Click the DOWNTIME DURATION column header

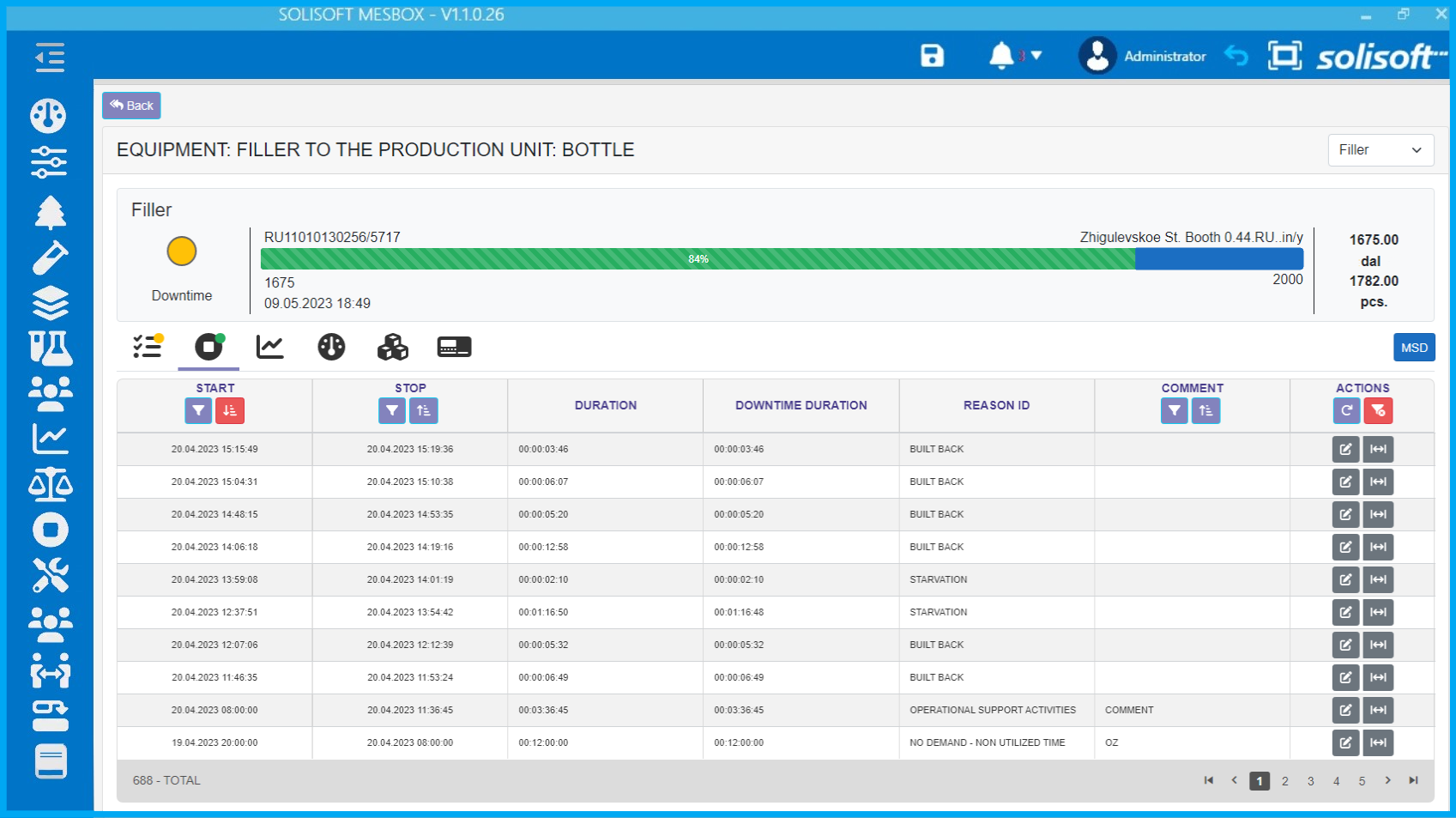801,405
